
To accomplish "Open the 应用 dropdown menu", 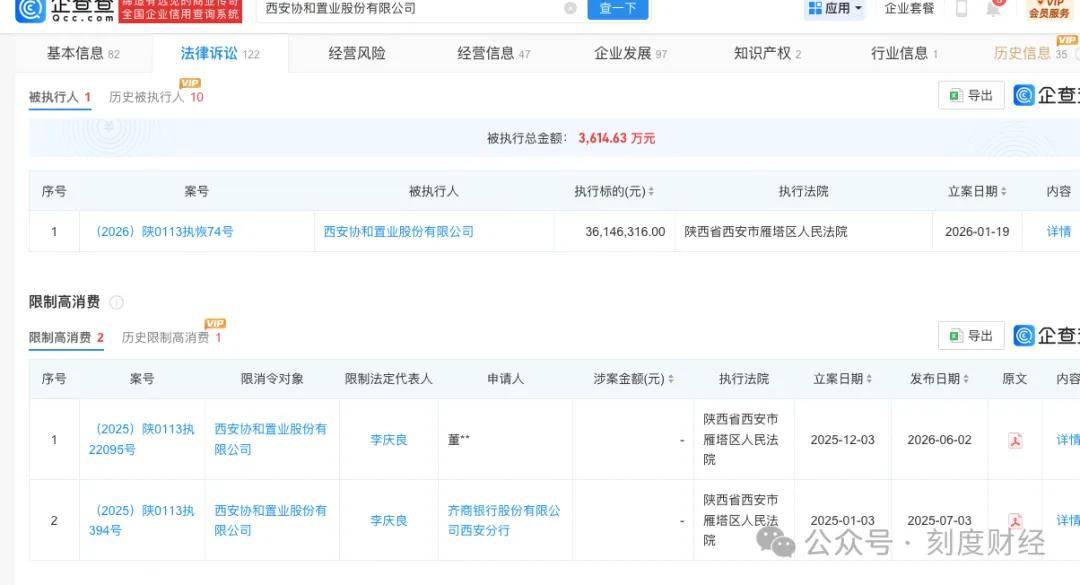I will 835,8.
